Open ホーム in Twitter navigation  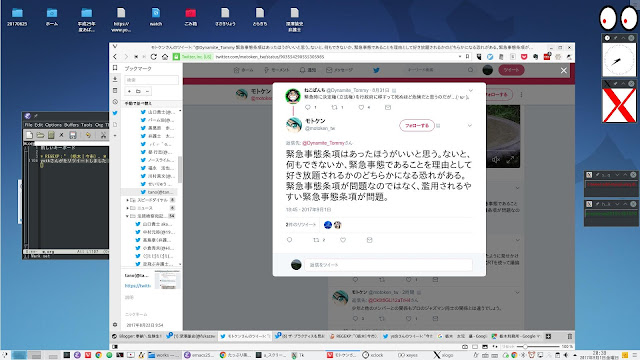click(243, 70)
